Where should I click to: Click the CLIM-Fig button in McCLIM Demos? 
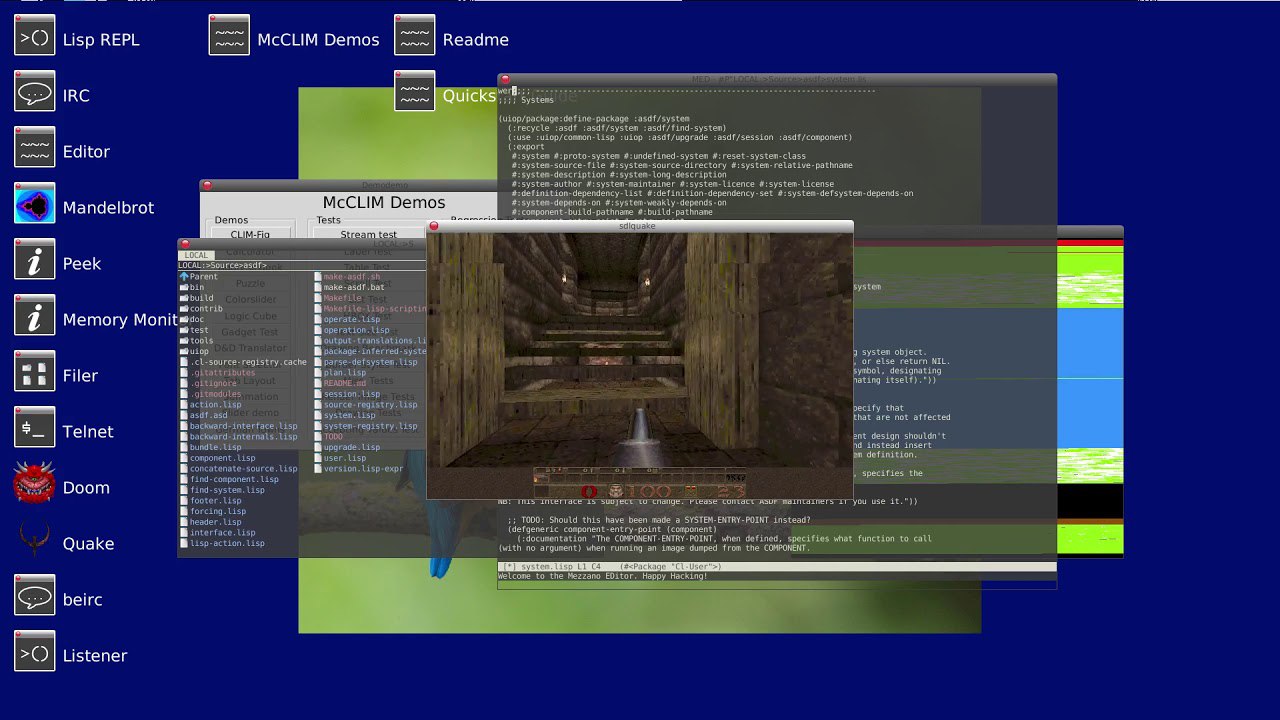tap(250, 235)
